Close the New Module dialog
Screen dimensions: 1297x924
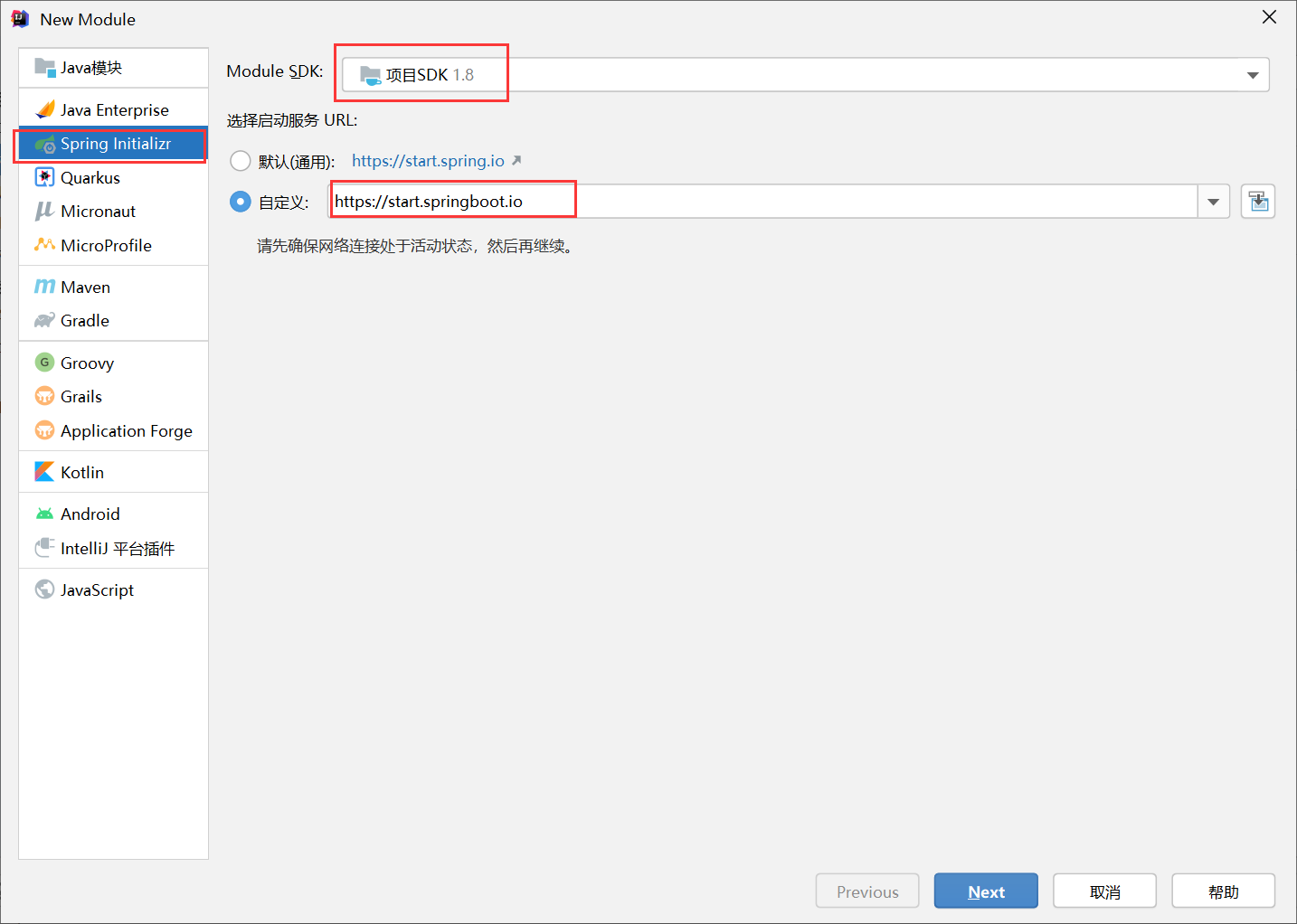click(1269, 17)
